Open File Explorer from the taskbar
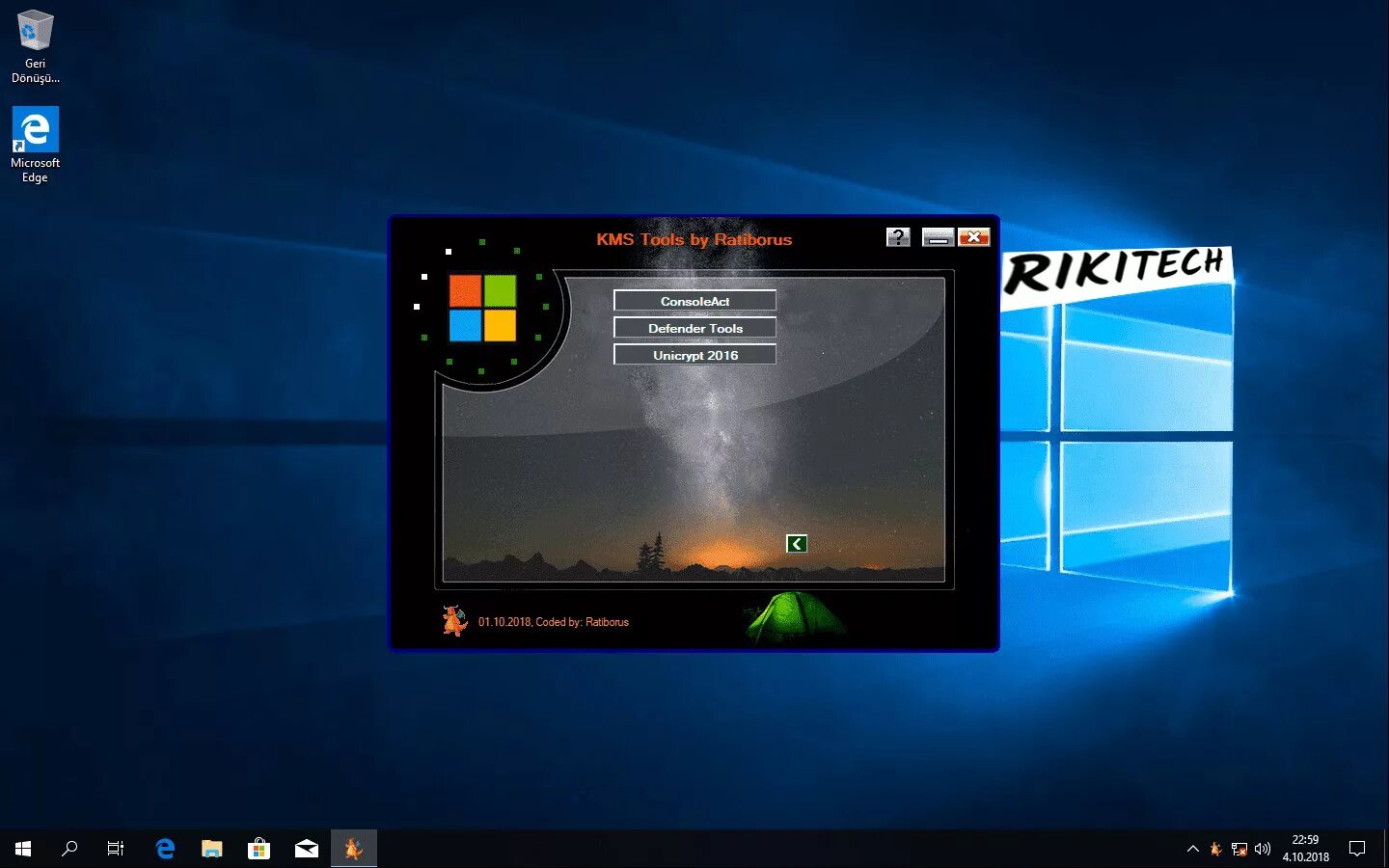The height and width of the screenshot is (868, 1389). pyautogui.click(x=212, y=849)
